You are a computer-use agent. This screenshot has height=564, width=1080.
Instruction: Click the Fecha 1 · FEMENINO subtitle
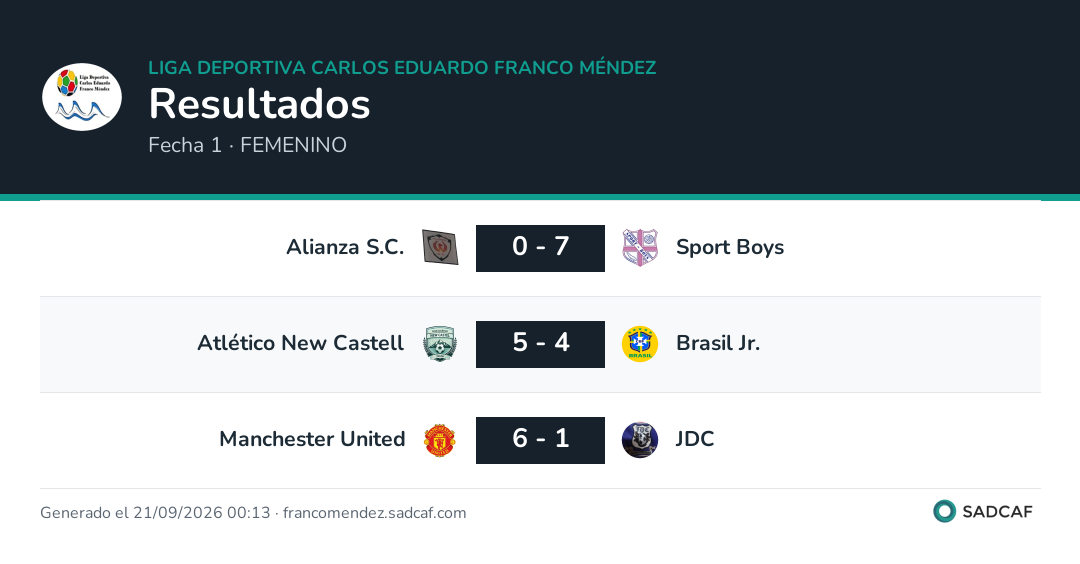coord(247,145)
